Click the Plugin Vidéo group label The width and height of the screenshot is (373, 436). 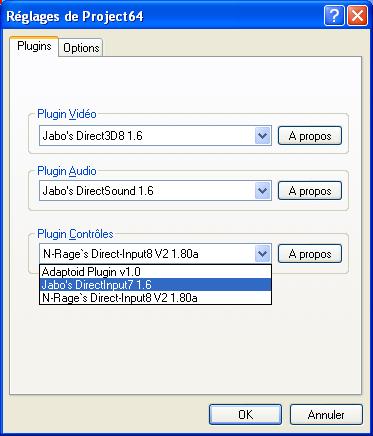[x=67, y=114]
